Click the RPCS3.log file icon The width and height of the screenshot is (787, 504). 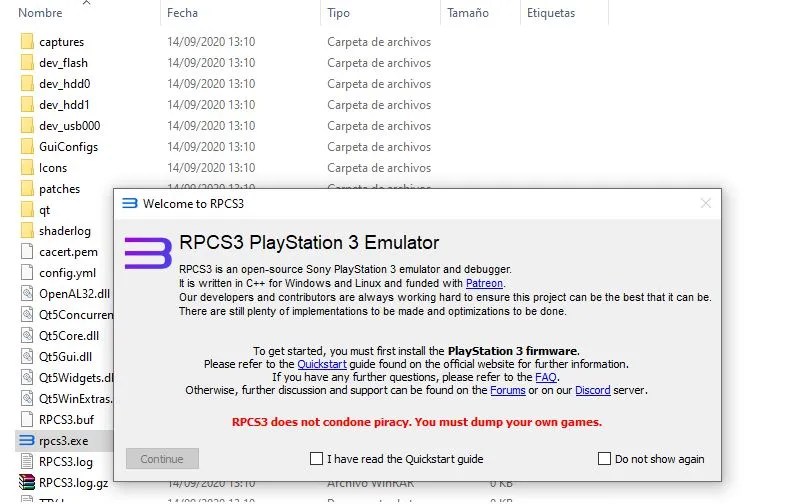pos(27,461)
